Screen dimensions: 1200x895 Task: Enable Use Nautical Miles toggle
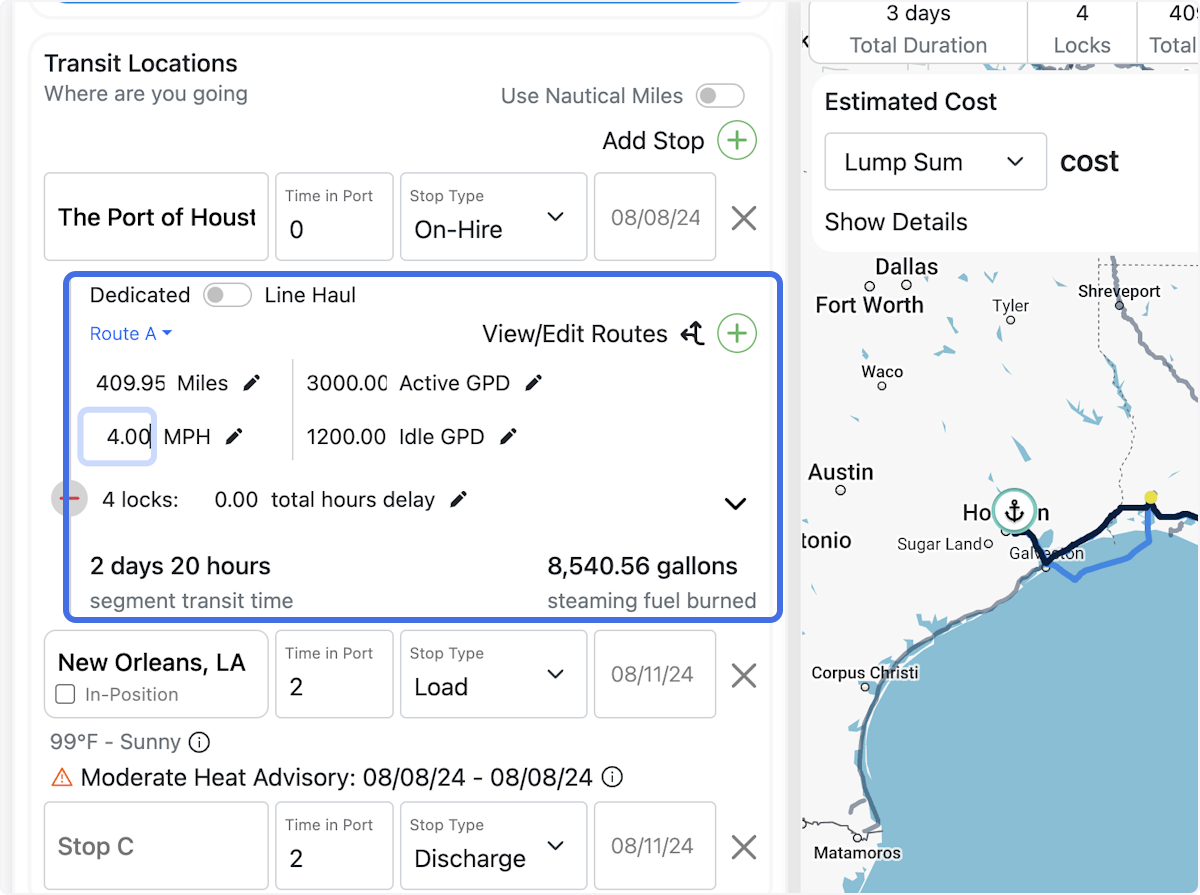[720, 96]
